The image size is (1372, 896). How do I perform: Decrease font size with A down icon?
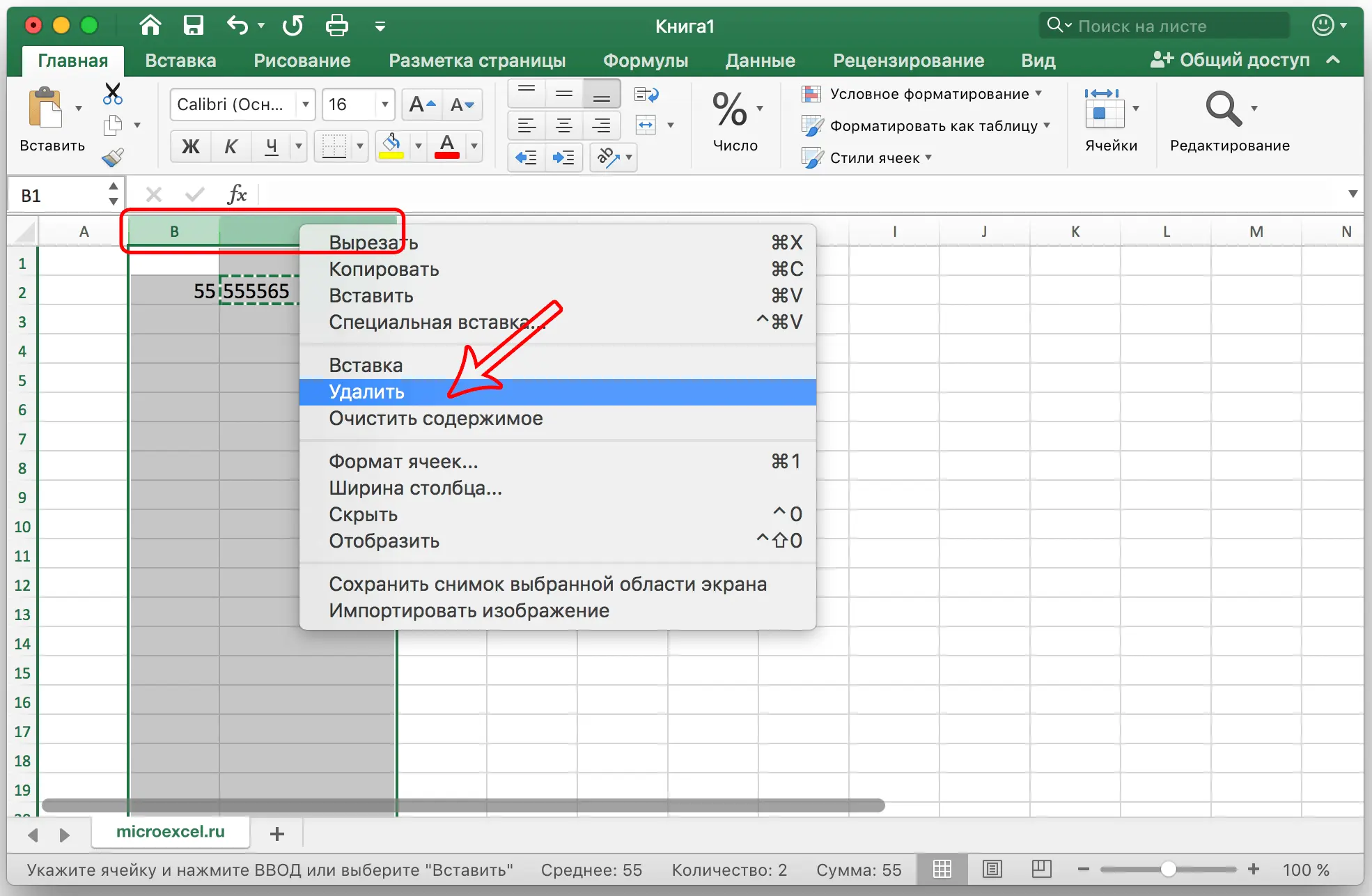pyautogui.click(x=462, y=105)
